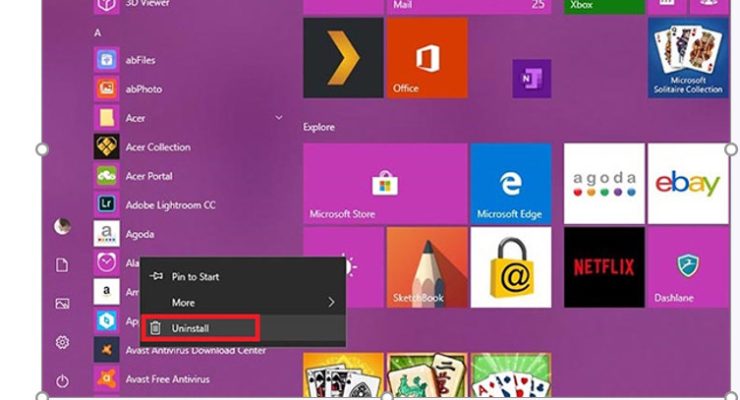The width and height of the screenshot is (740, 400).
Task: Open the OneNote tile
Action: (532, 78)
